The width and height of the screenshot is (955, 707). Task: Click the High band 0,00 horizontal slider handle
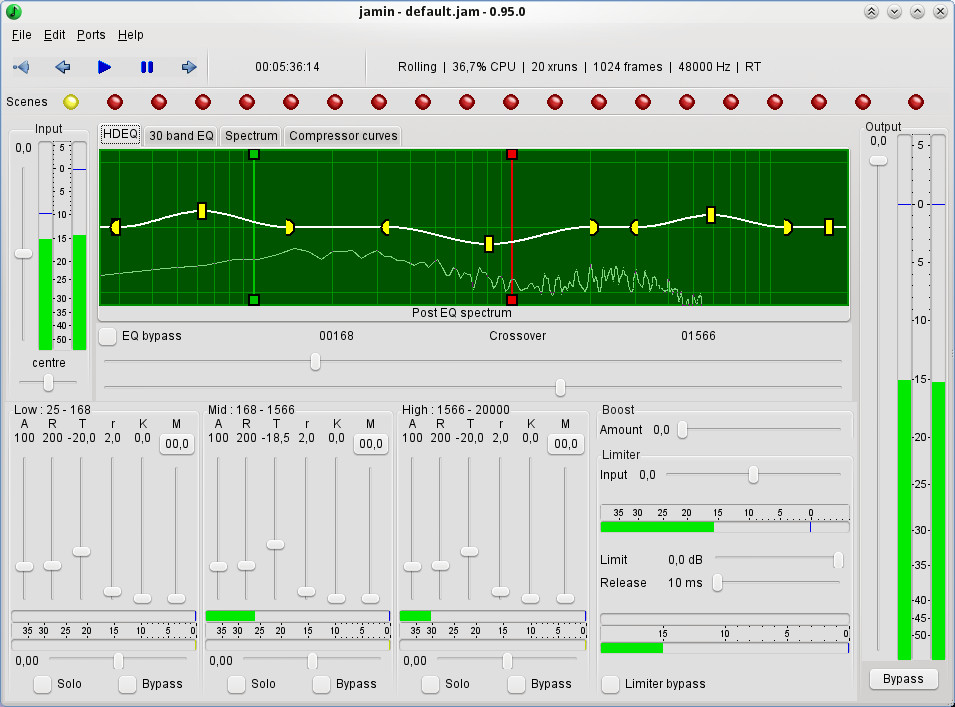[507, 661]
